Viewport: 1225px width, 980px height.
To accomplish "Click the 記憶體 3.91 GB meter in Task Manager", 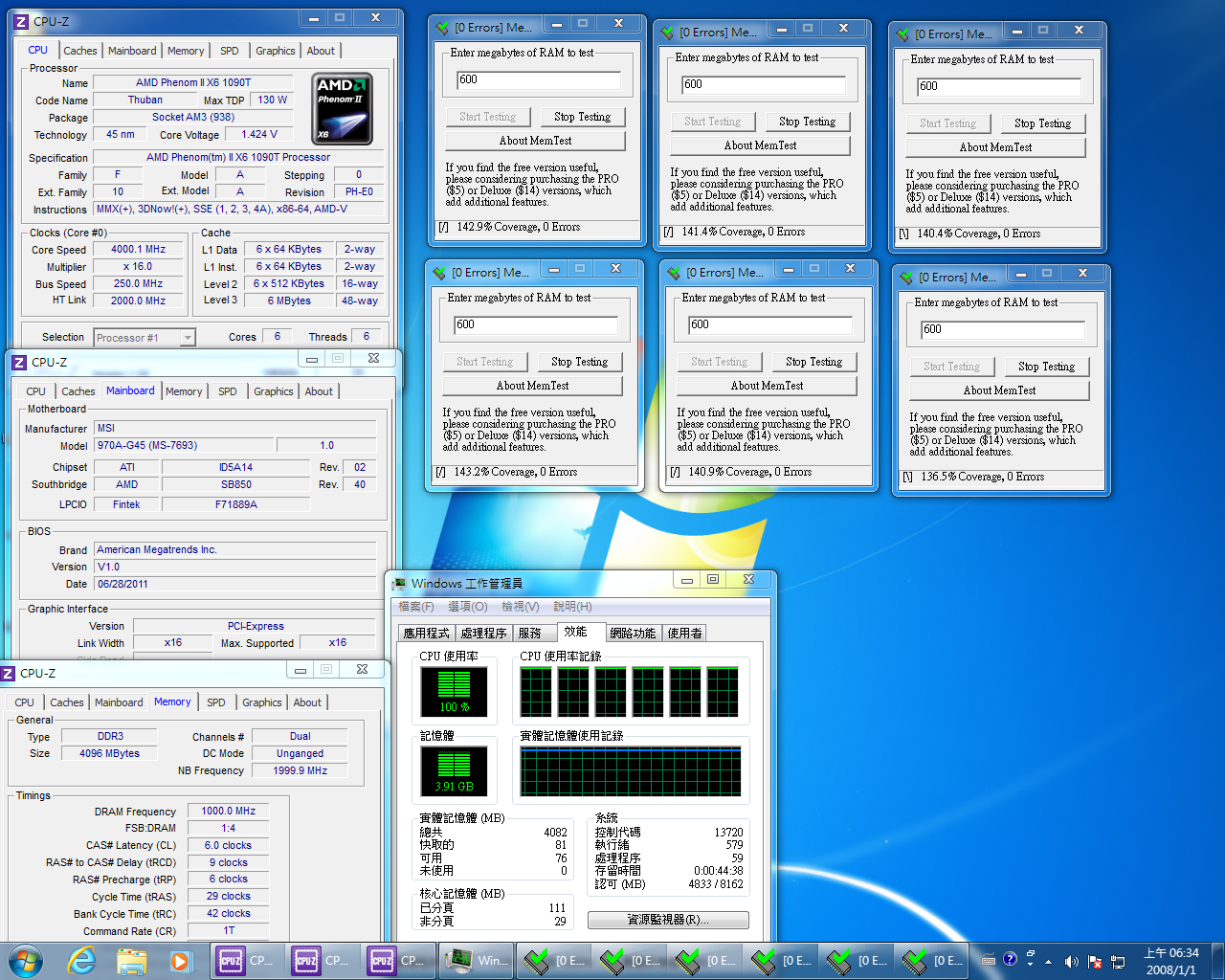I will coord(454,770).
